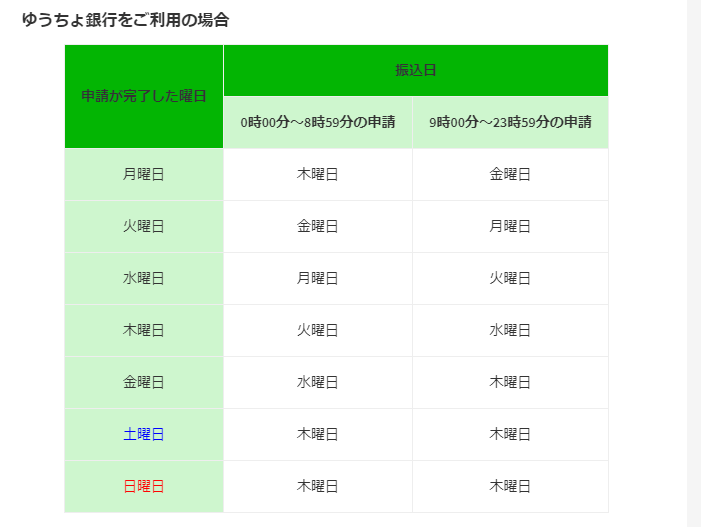This screenshot has width=701, height=527.
Task: Click the 0時00分～8時59分 transfer day for the 火曜日 row
Action: [318, 226]
